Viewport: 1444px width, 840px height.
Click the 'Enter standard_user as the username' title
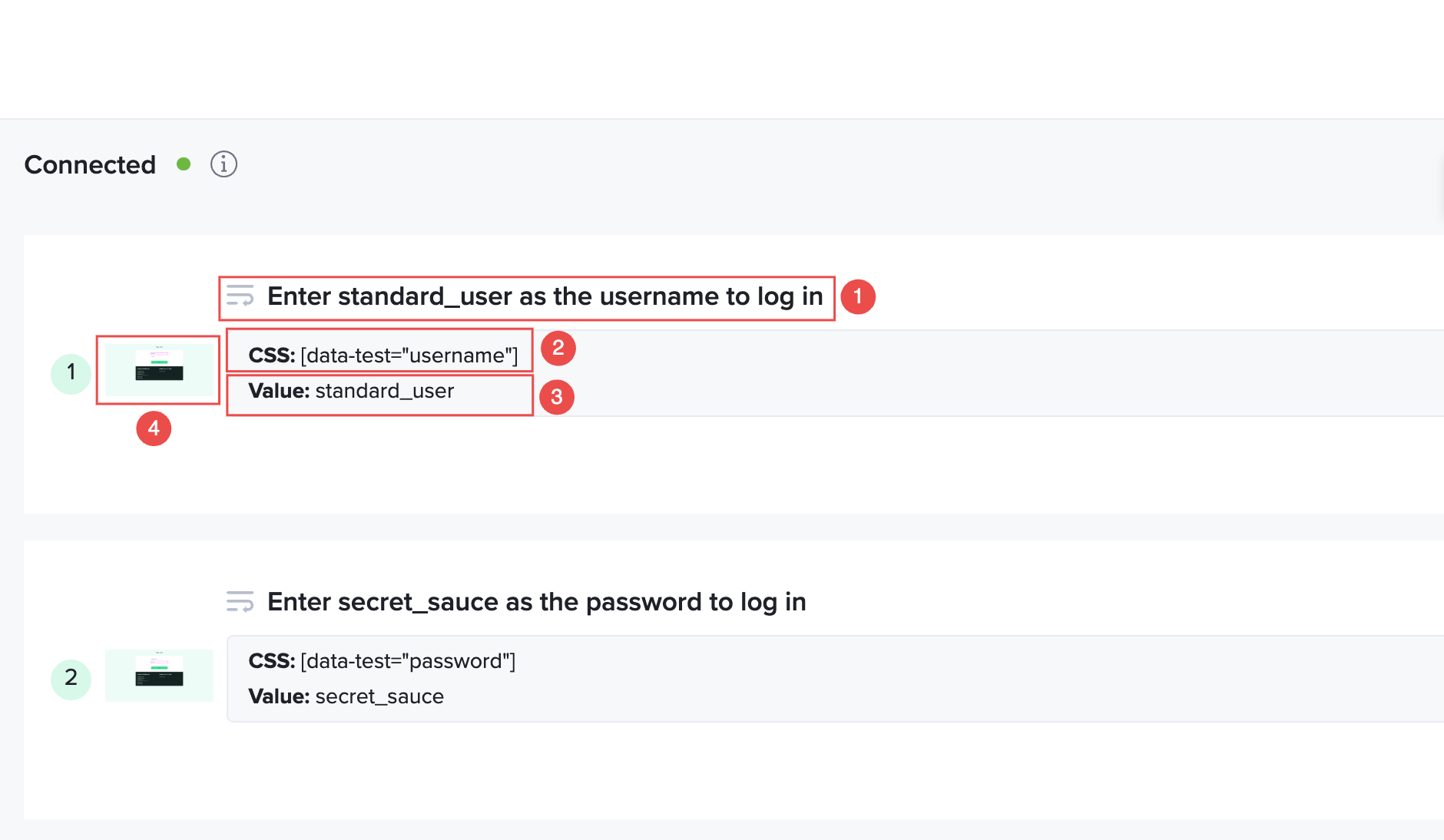[545, 296]
